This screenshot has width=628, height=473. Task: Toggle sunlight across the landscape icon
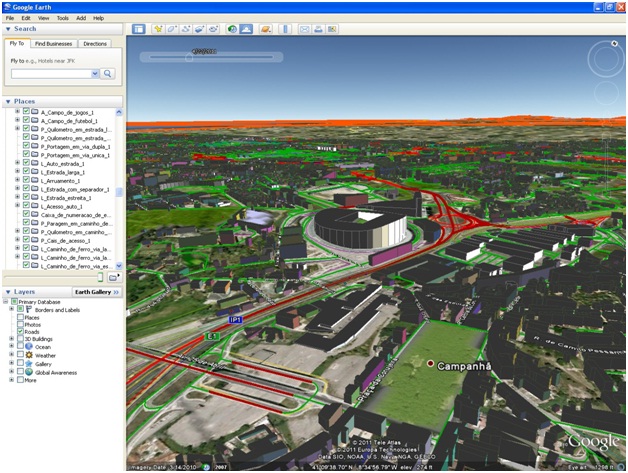point(246,29)
